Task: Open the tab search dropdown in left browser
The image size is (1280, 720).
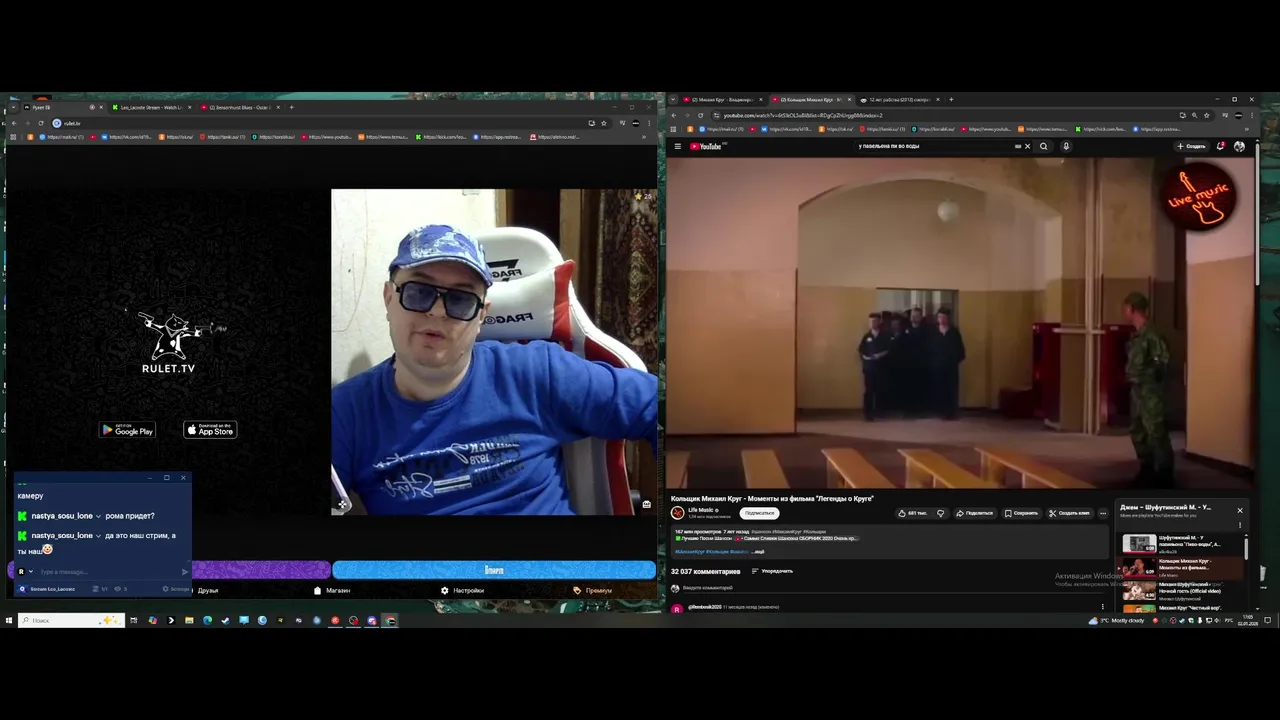Action: click(12, 107)
